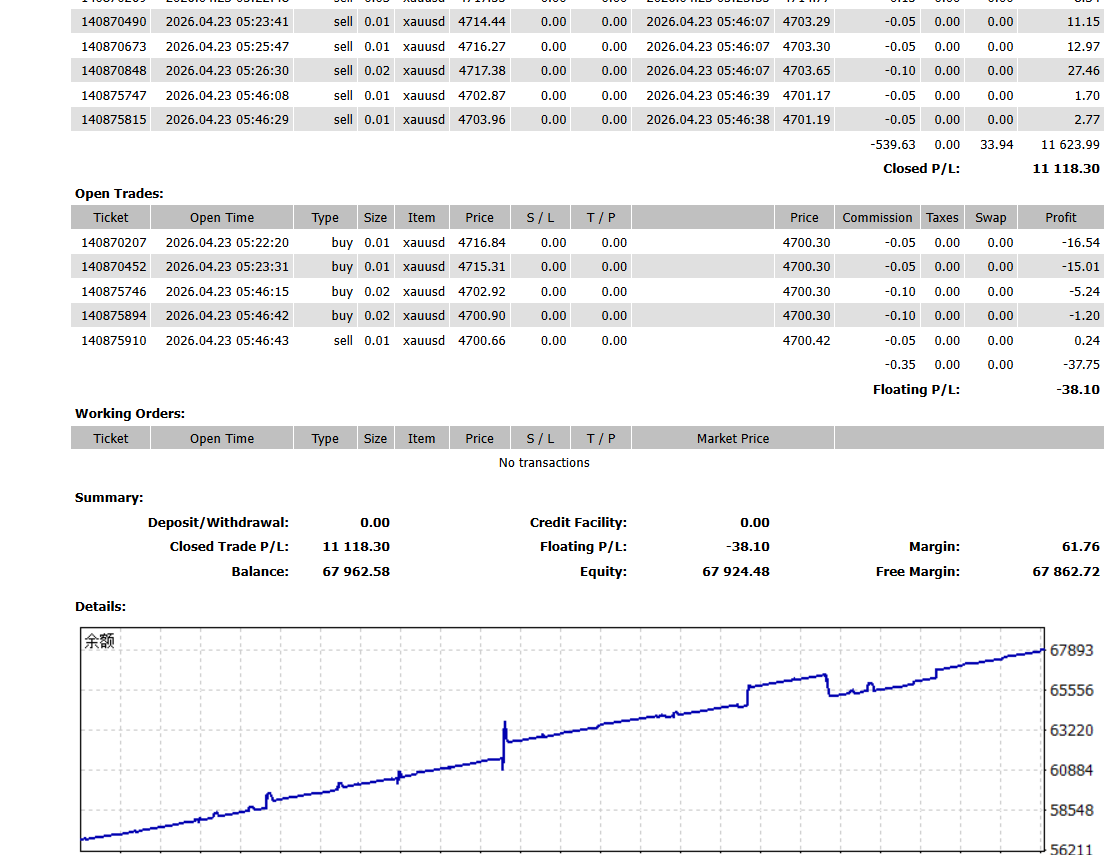1111x855 pixels.
Task: Click open price 4716.84
Action: pyautogui.click(x=482, y=243)
